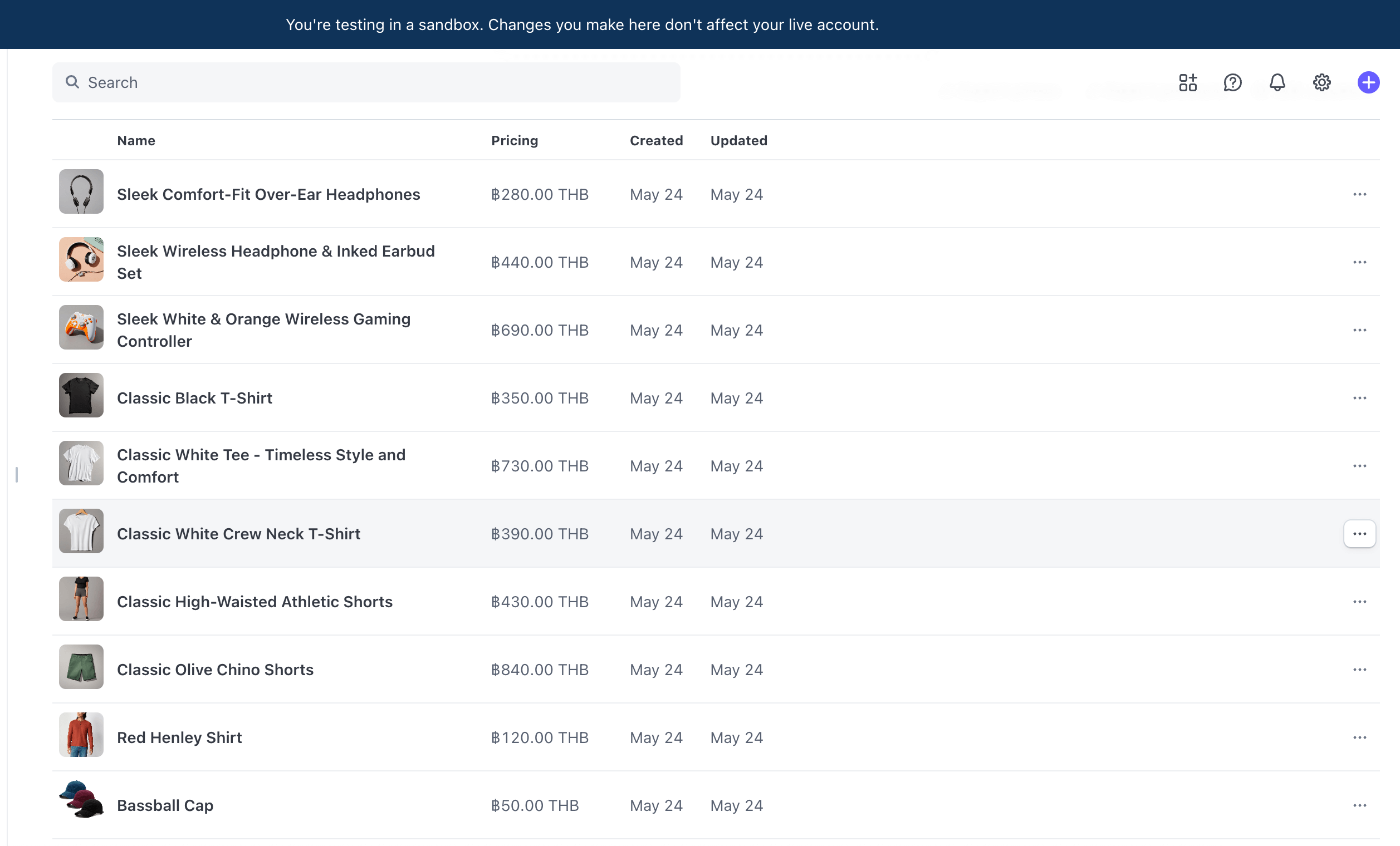Open the settings gear icon
1400x846 pixels.
[x=1321, y=83]
